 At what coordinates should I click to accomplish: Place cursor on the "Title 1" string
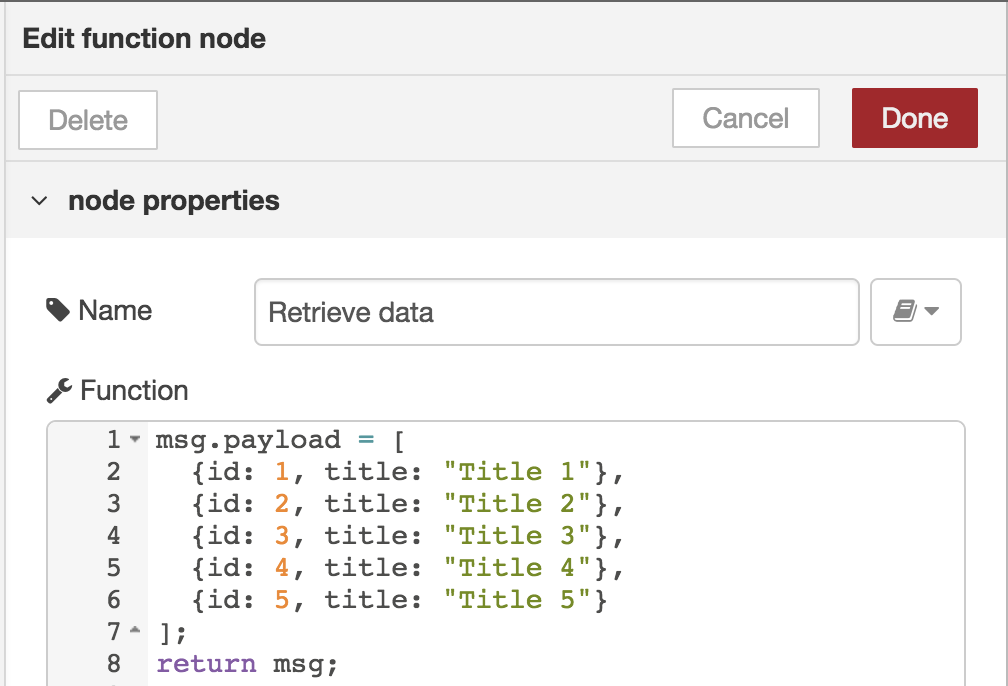(518, 473)
